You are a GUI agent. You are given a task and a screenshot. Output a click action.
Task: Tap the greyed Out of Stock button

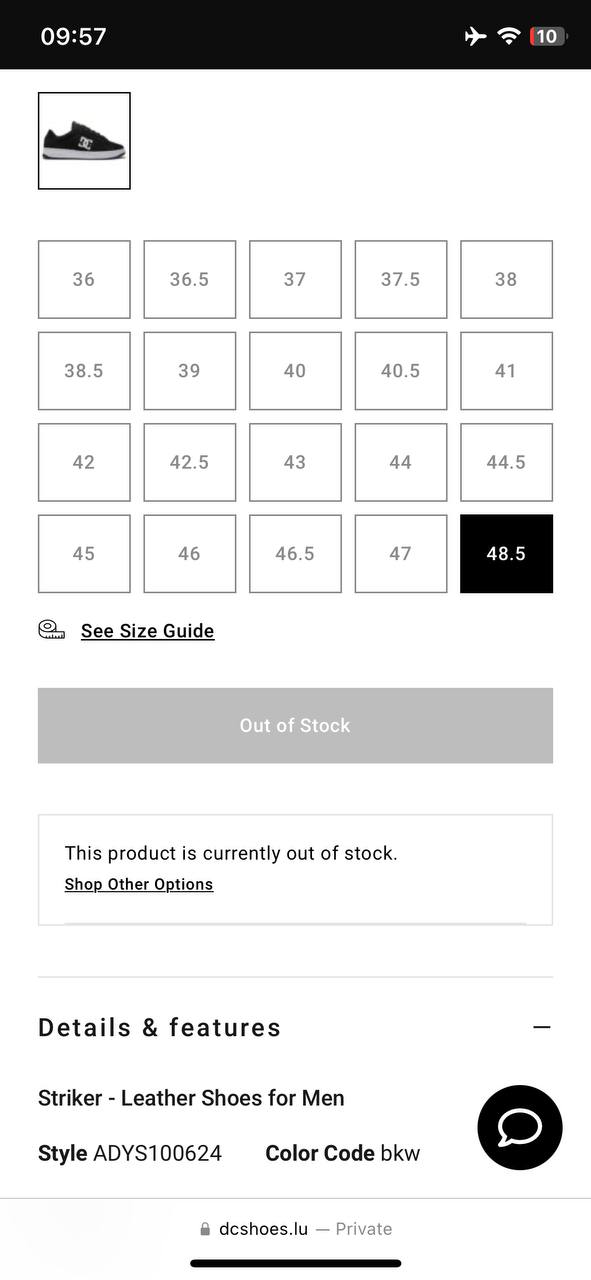[x=295, y=726]
